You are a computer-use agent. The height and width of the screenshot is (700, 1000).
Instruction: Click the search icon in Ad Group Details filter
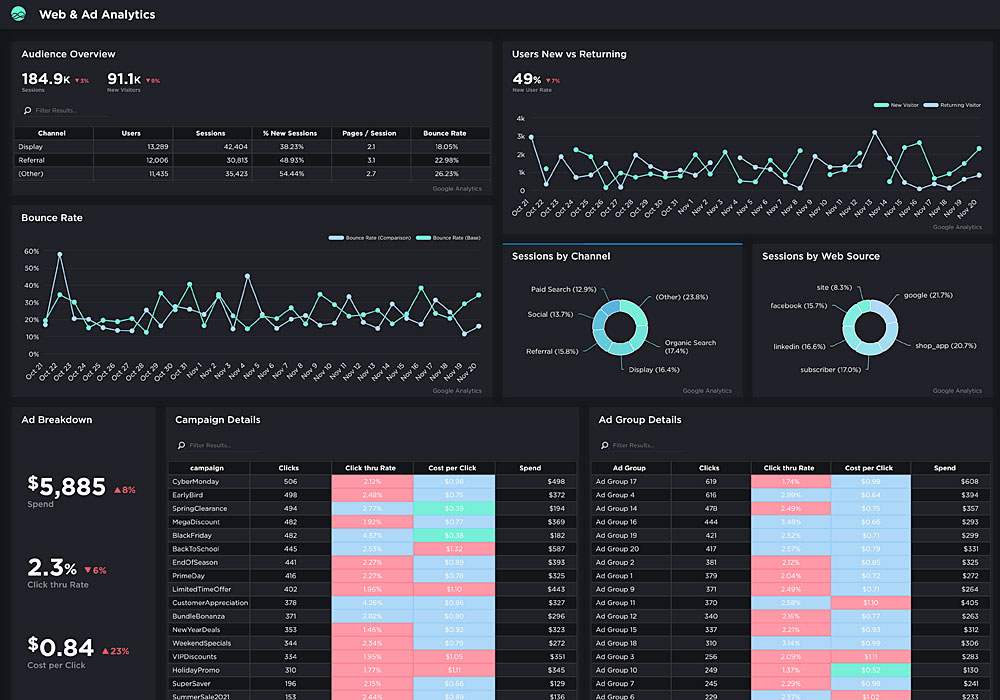(605, 445)
